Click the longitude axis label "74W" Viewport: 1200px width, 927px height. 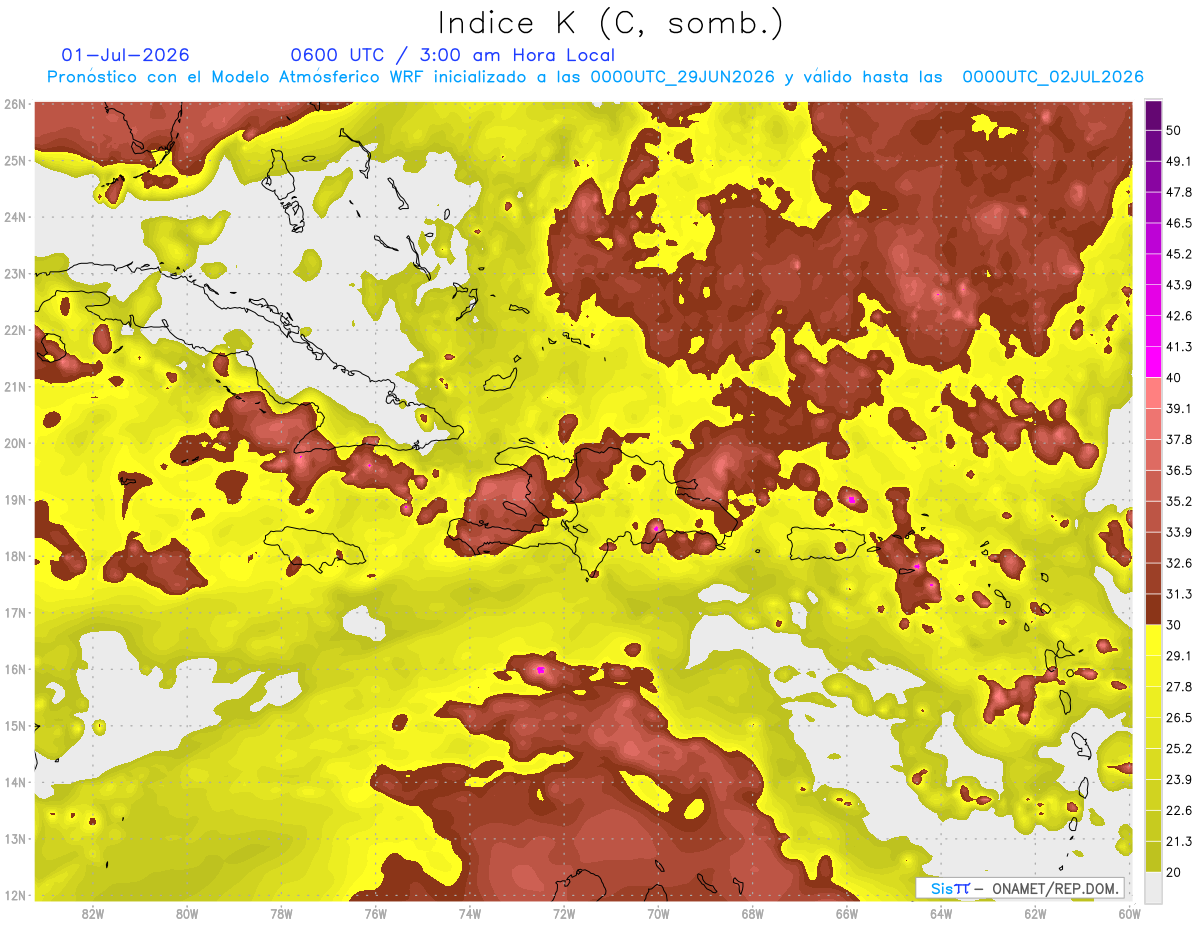[470, 913]
